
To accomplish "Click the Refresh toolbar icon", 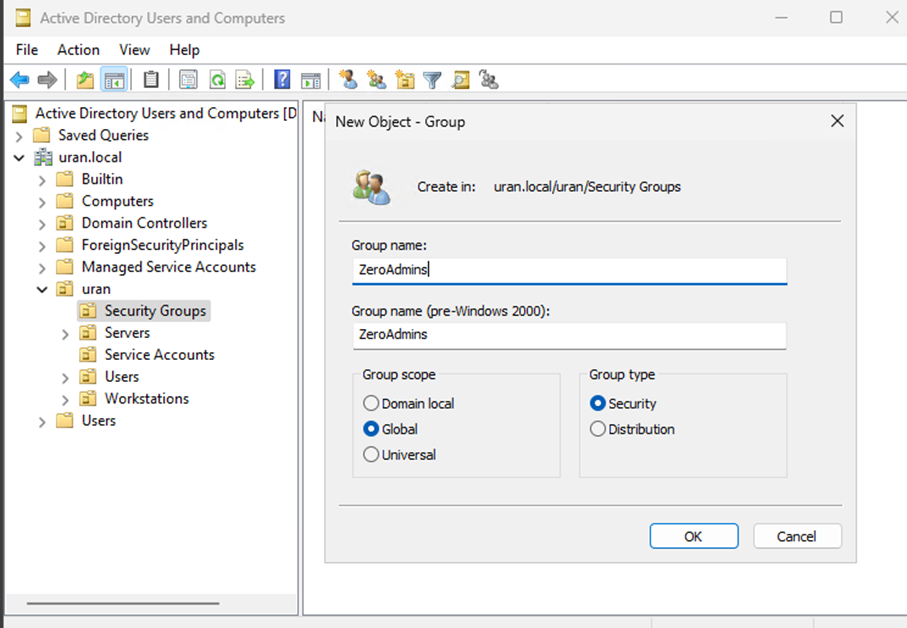I will [217, 79].
